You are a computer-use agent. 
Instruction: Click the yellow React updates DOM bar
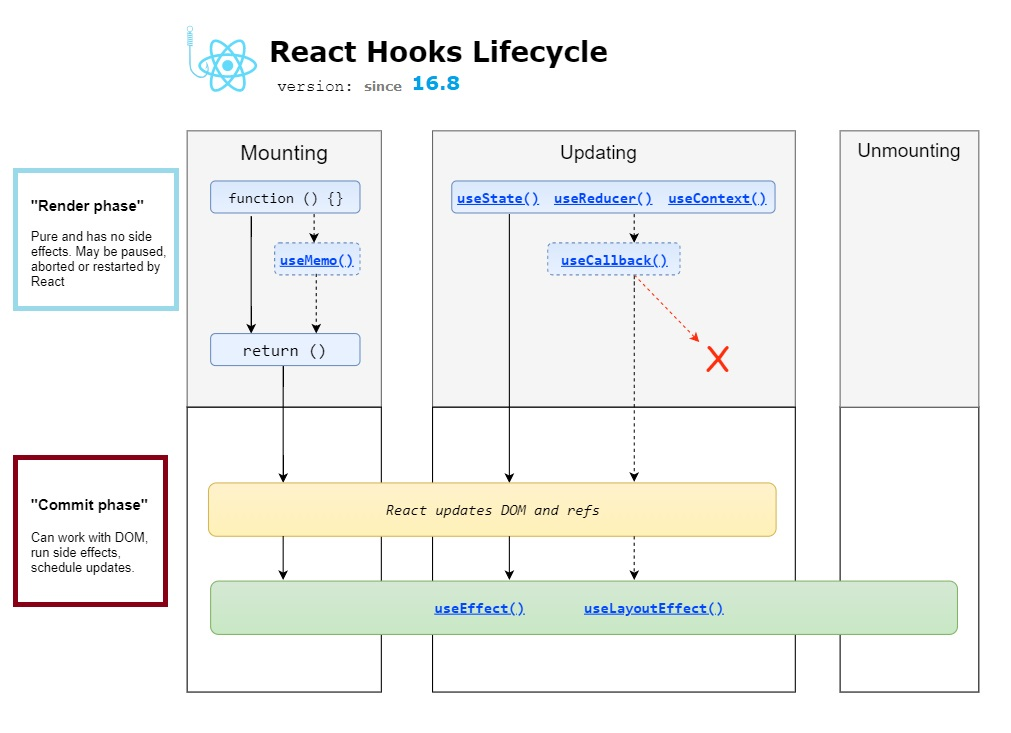point(492,509)
